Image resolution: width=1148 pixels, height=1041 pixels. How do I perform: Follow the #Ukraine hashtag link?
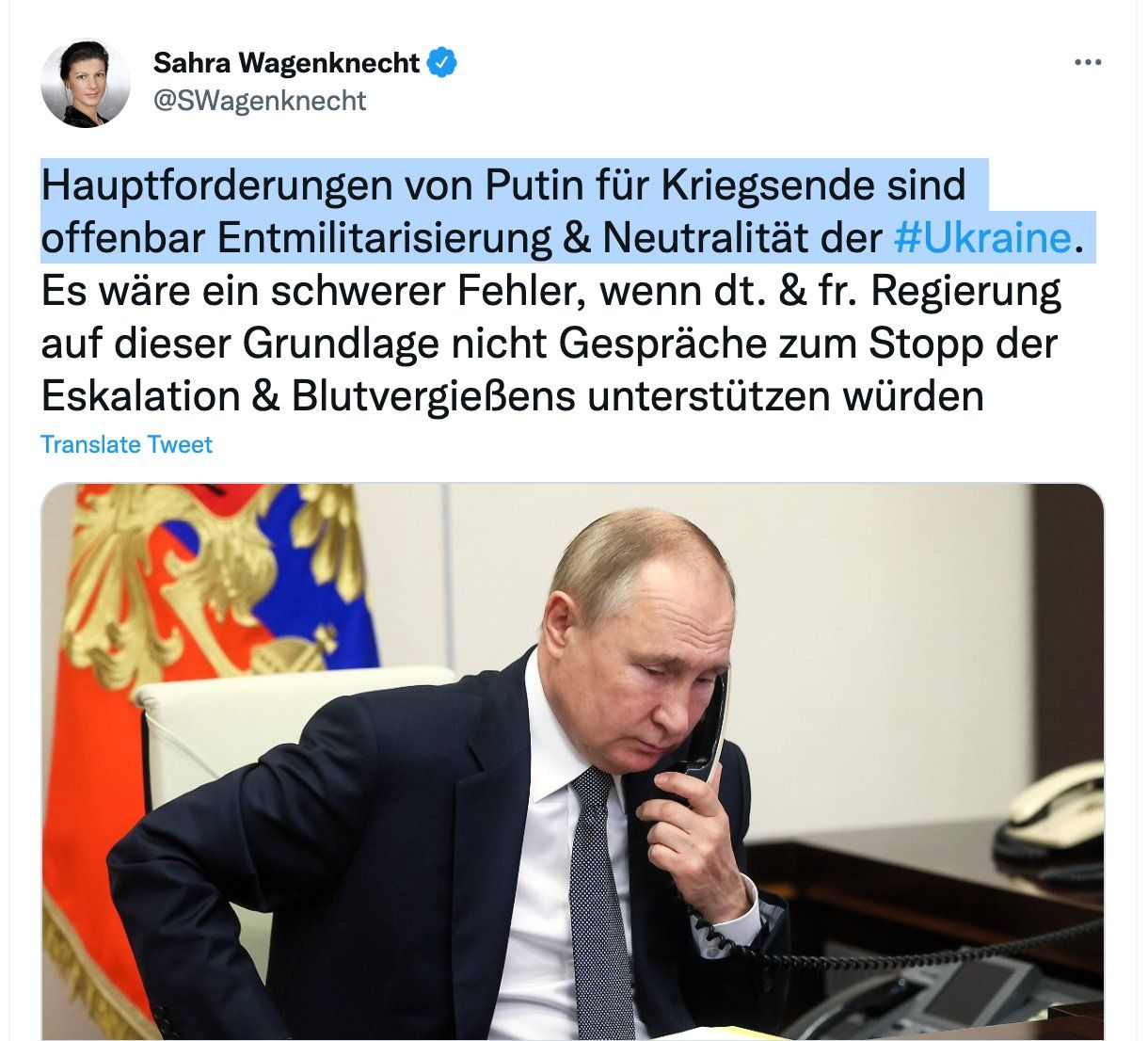tap(982, 238)
